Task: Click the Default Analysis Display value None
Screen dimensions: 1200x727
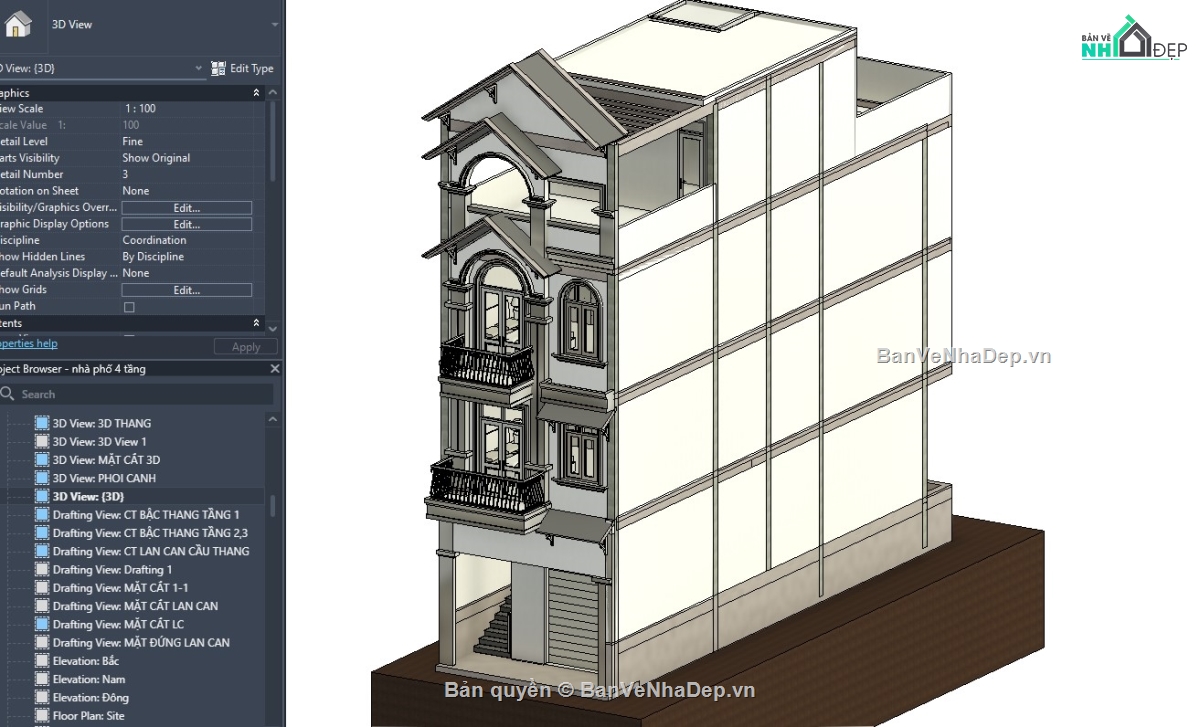Action: tap(135, 273)
